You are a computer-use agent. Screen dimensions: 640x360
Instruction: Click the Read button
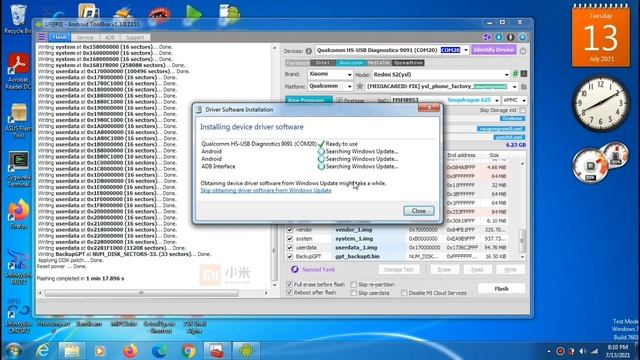coord(477,269)
